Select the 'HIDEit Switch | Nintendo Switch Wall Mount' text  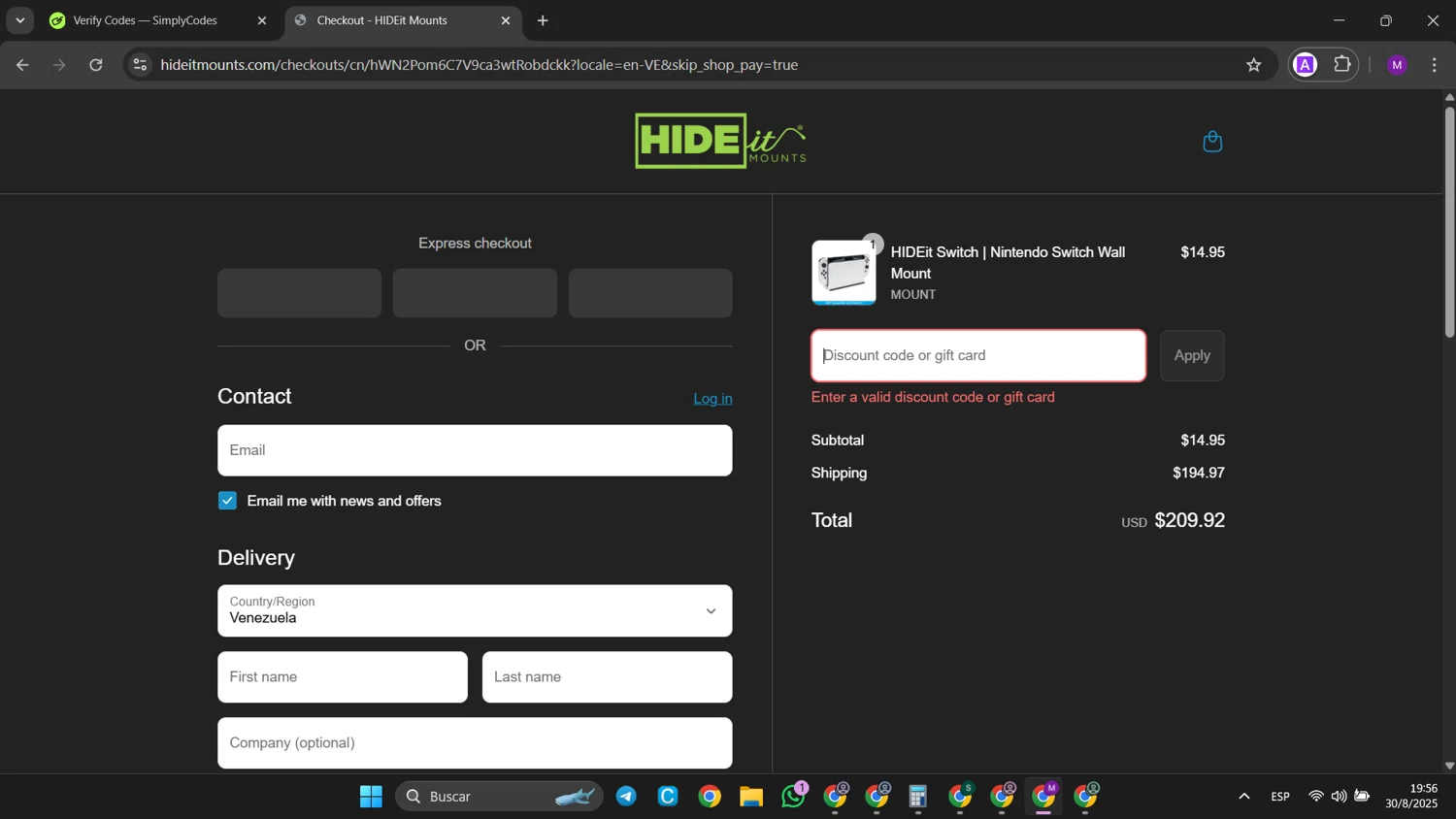tap(1008, 263)
